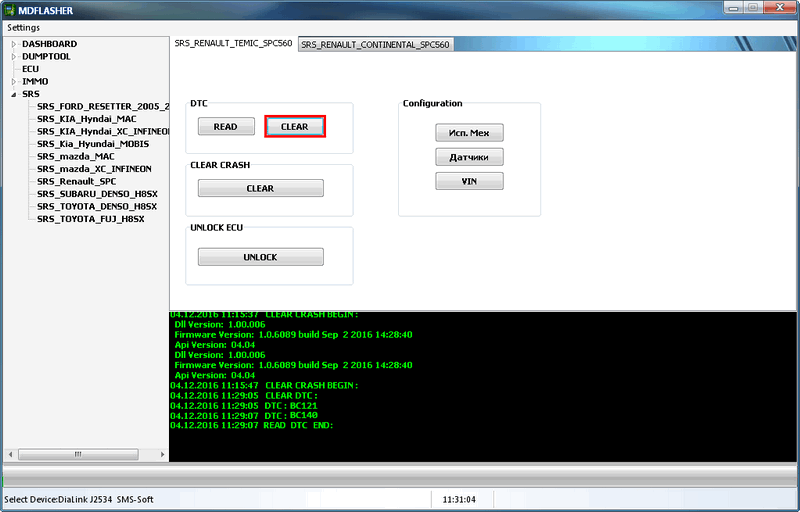This screenshot has height=512, width=800.
Task: Close the MDFLASHER window
Action: (x=780, y=8)
